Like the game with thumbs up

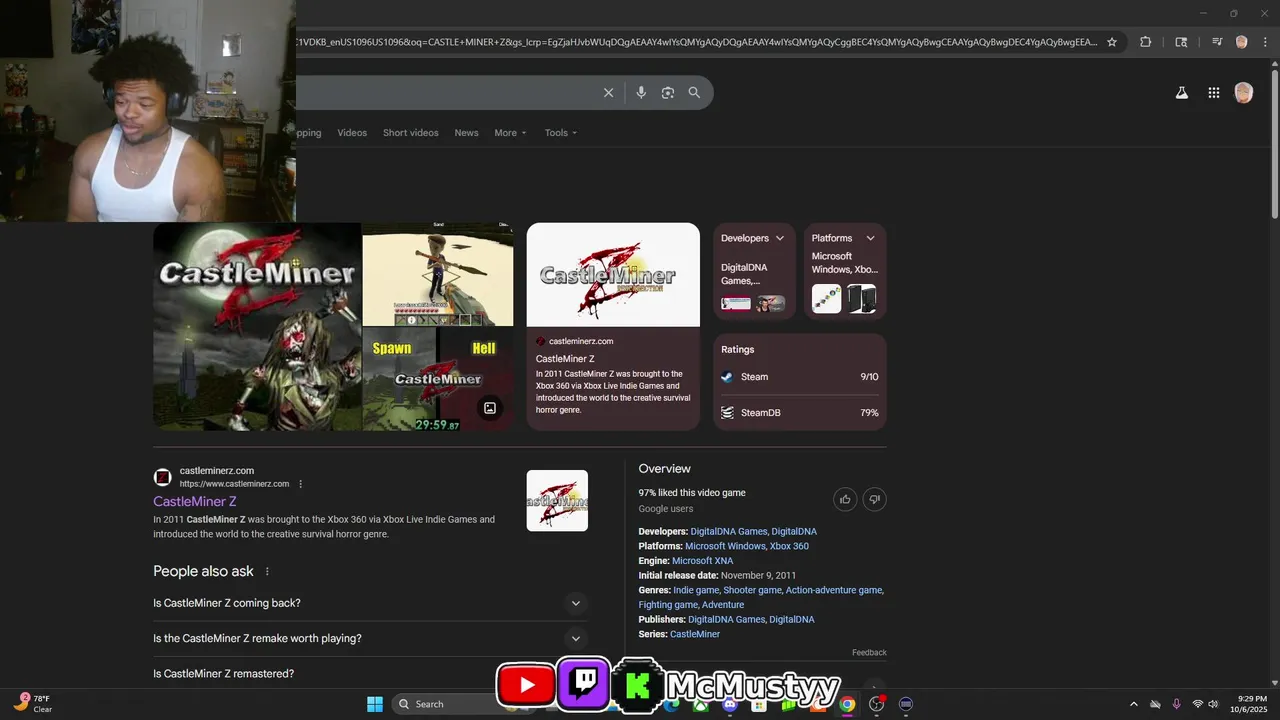(845, 499)
